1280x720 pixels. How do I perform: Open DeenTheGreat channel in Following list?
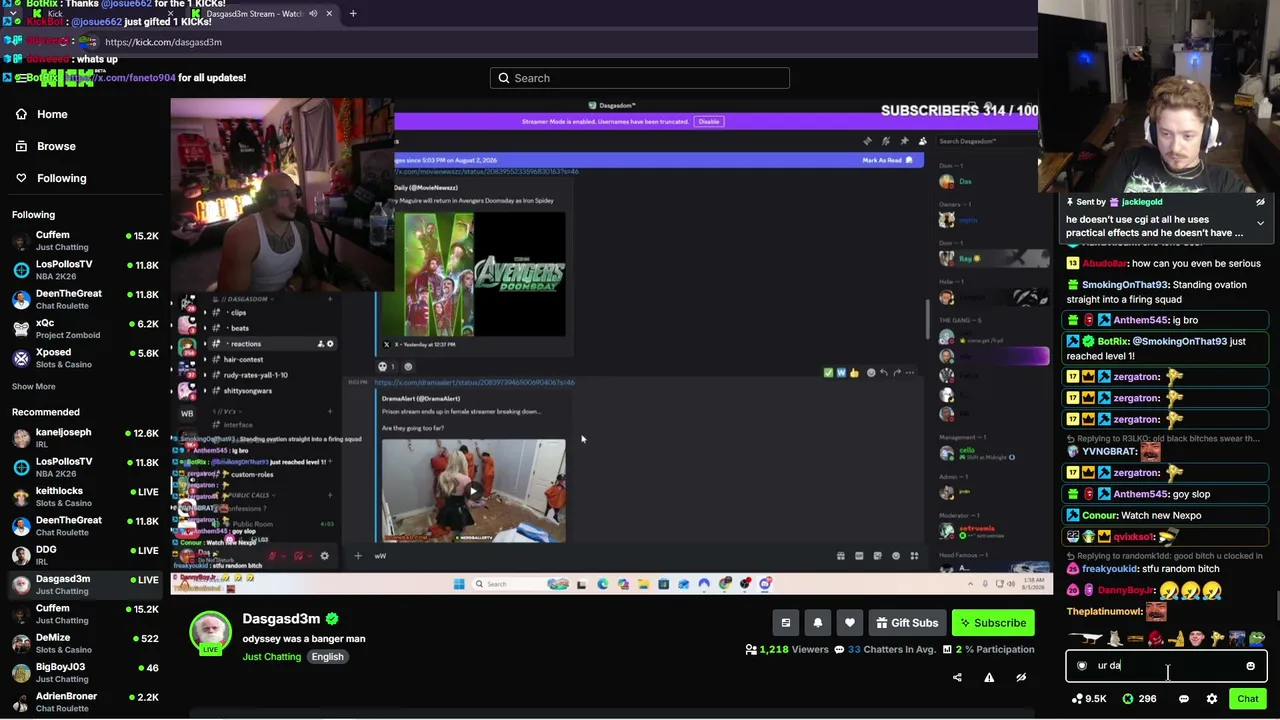(x=85, y=300)
